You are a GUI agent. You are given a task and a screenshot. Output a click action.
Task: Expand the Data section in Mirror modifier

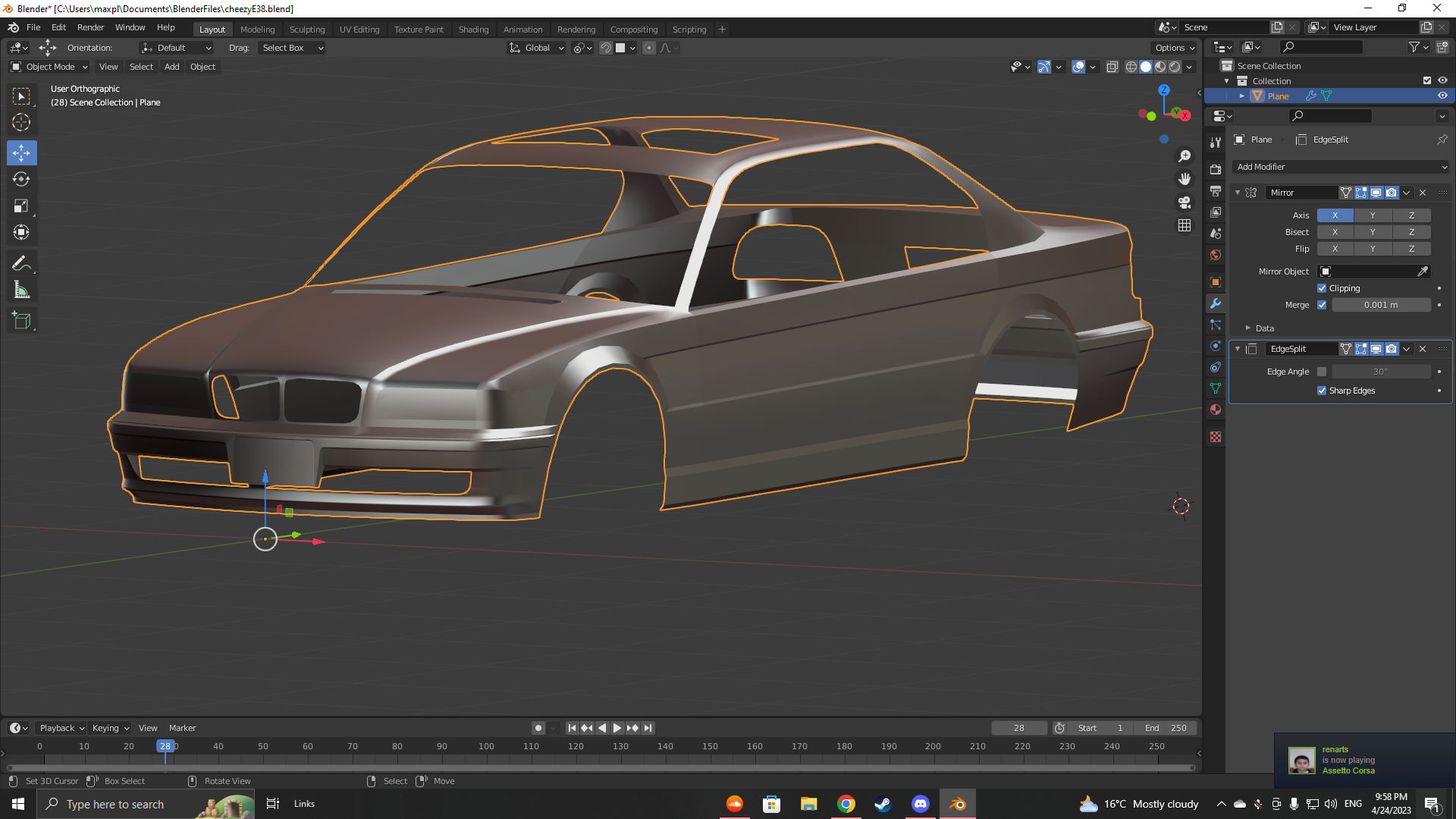1247,328
